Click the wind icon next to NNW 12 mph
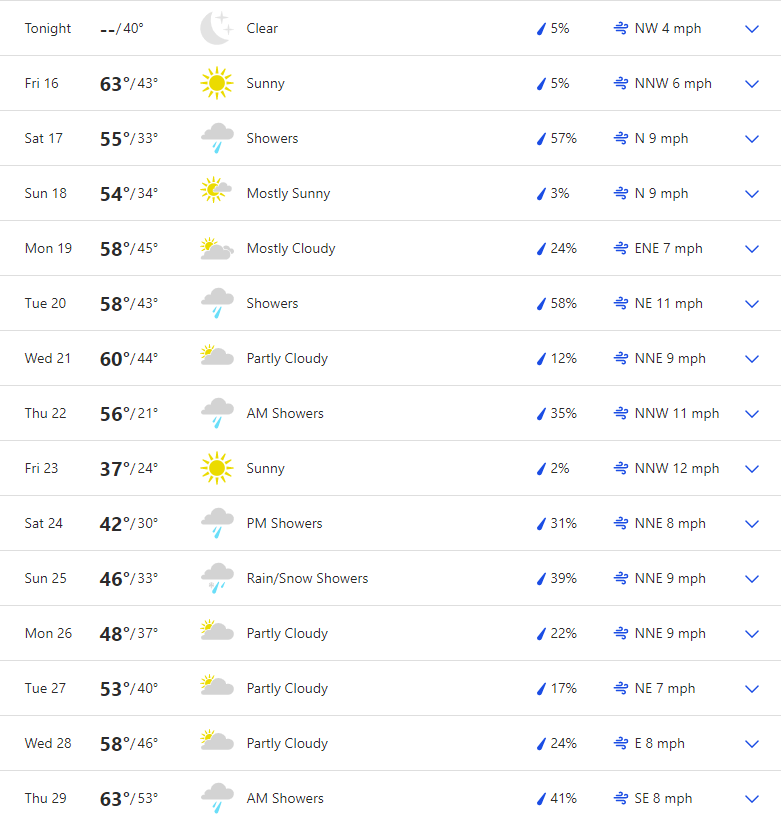The width and height of the screenshot is (781, 828). [x=621, y=468]
